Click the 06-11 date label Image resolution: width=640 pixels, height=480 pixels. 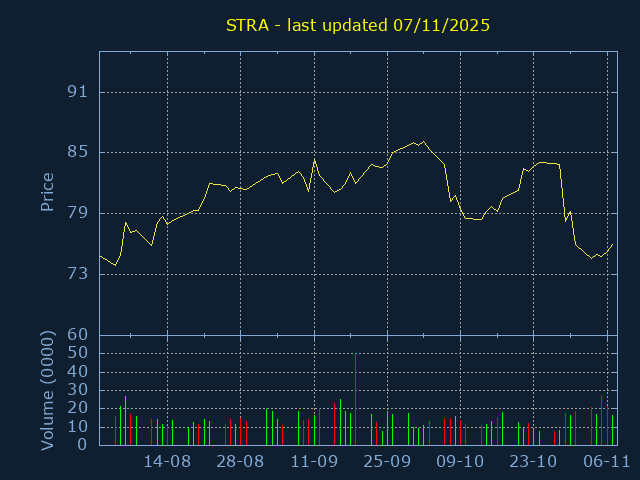click(606, 462)
